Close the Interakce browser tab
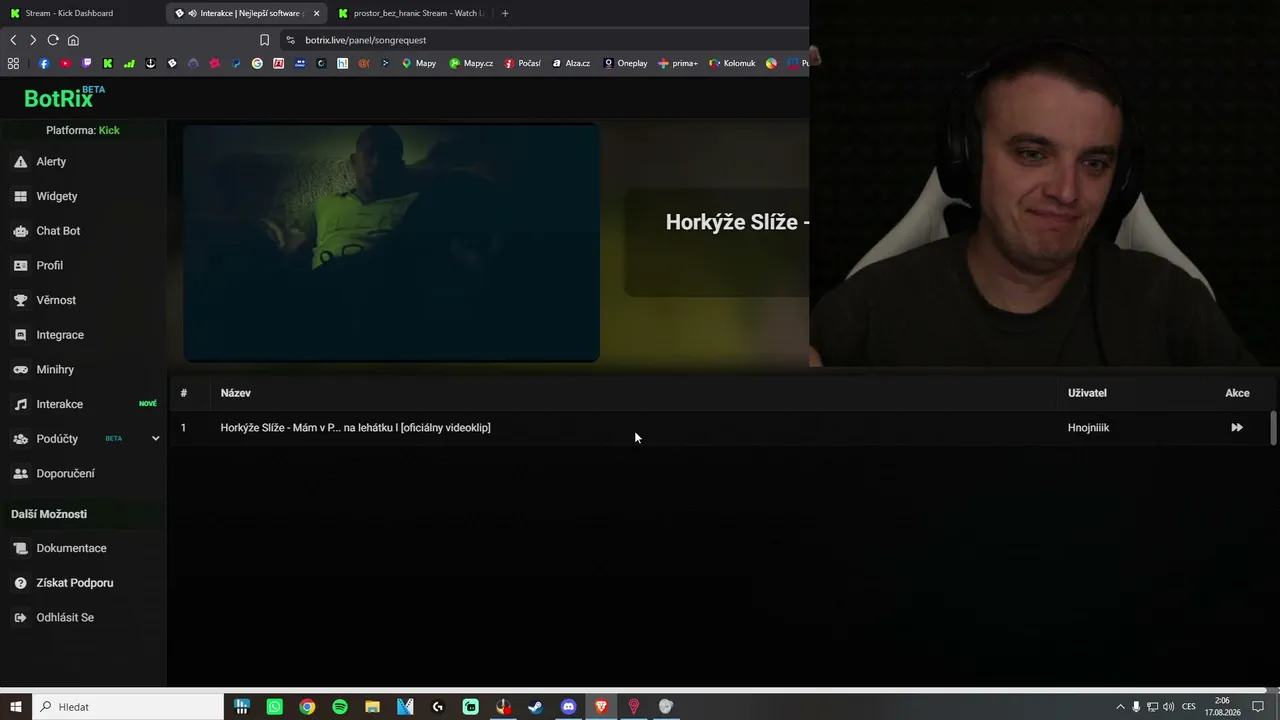 click(x=316, y=13)
